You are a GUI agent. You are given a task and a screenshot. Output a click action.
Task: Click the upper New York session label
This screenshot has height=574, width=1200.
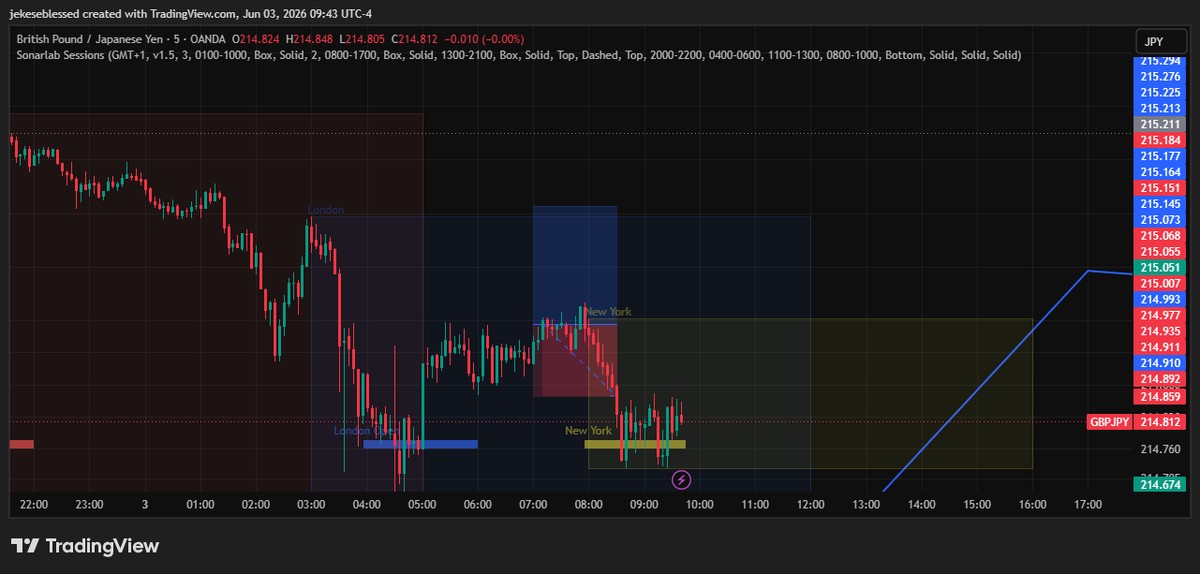[x=608, y=312]
